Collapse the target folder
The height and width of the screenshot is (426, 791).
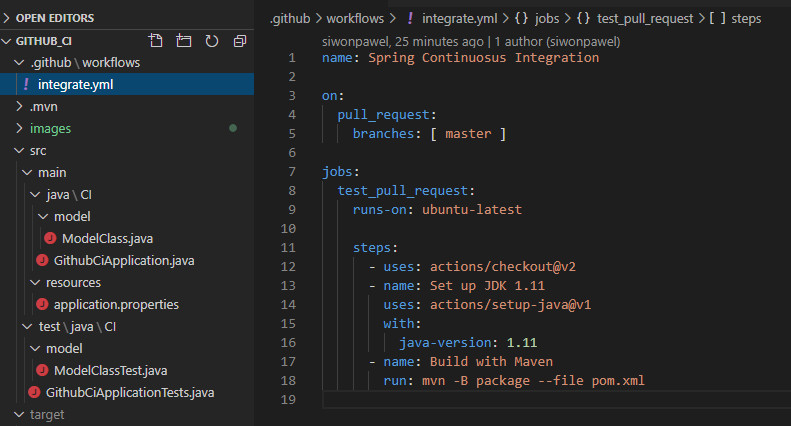19,414
